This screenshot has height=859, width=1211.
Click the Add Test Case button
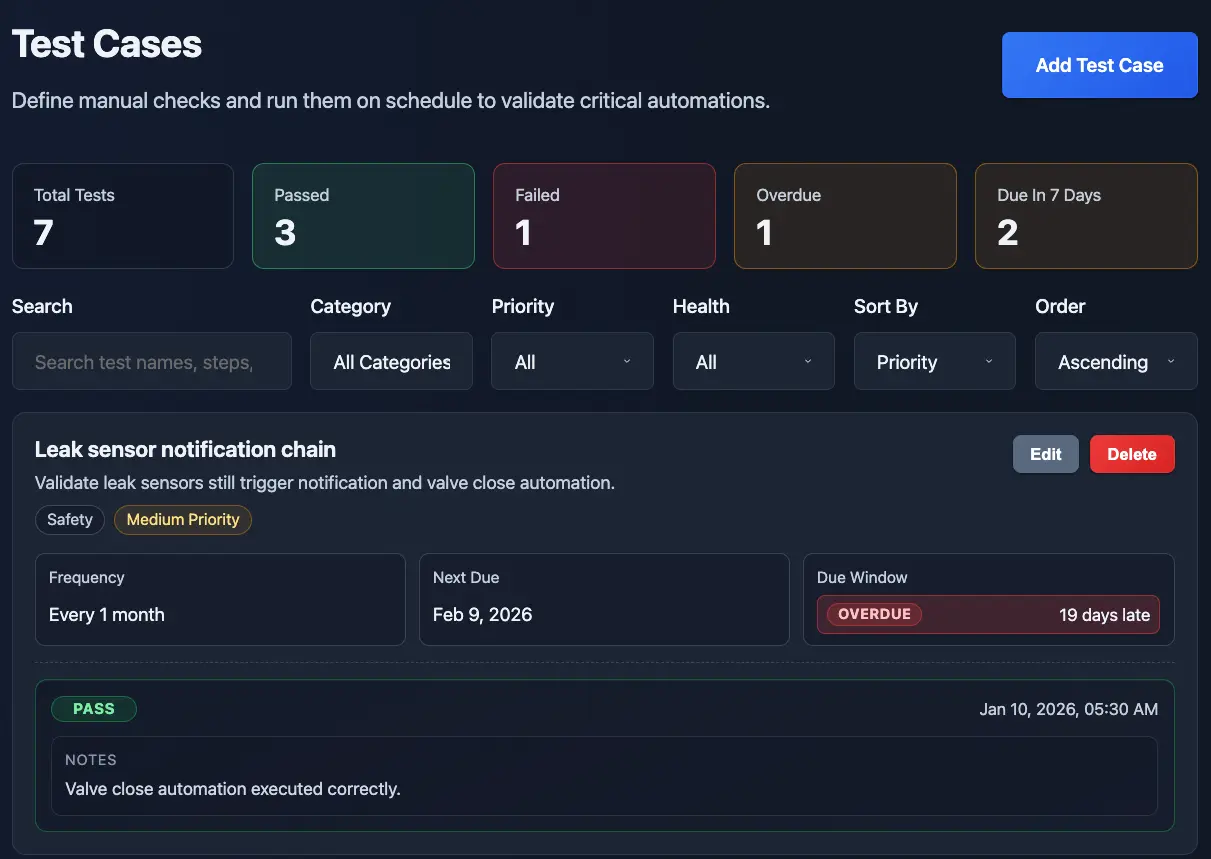click(x=1099, y=65)
